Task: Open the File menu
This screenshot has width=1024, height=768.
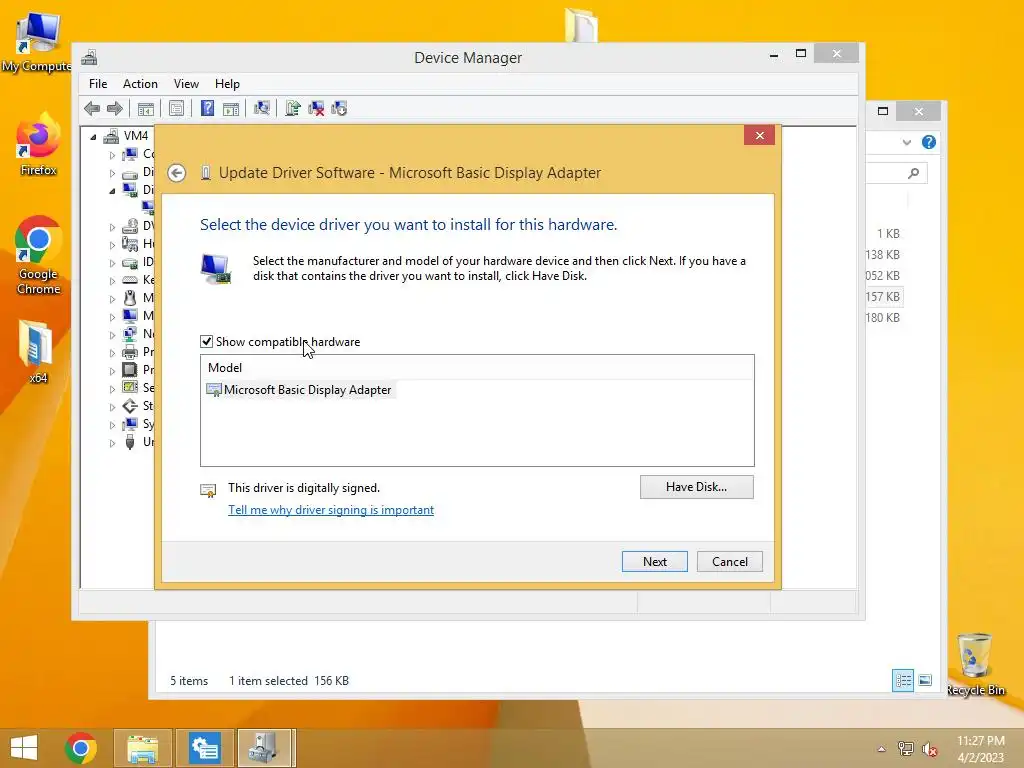Action: click(98, 84)
